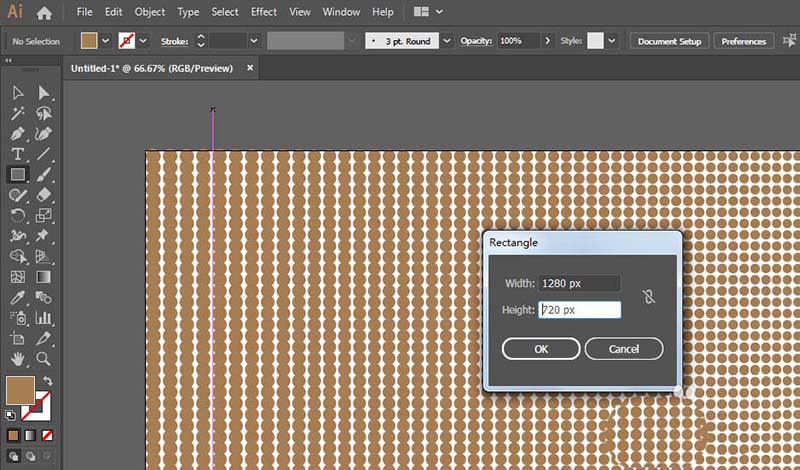Image resolution: width=800 pixels, height=470 pixels.
Task: Set paint mode to Gradient
Action: 30,435
